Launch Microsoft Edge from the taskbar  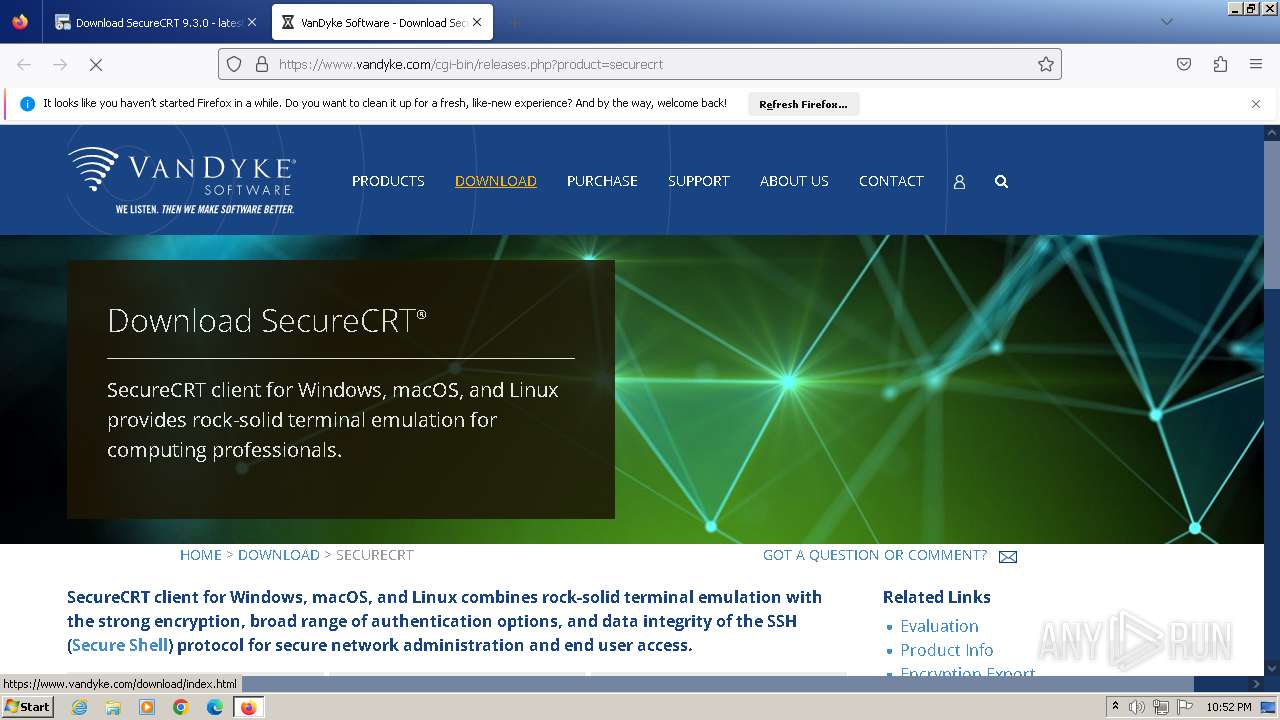coord(215,707)
